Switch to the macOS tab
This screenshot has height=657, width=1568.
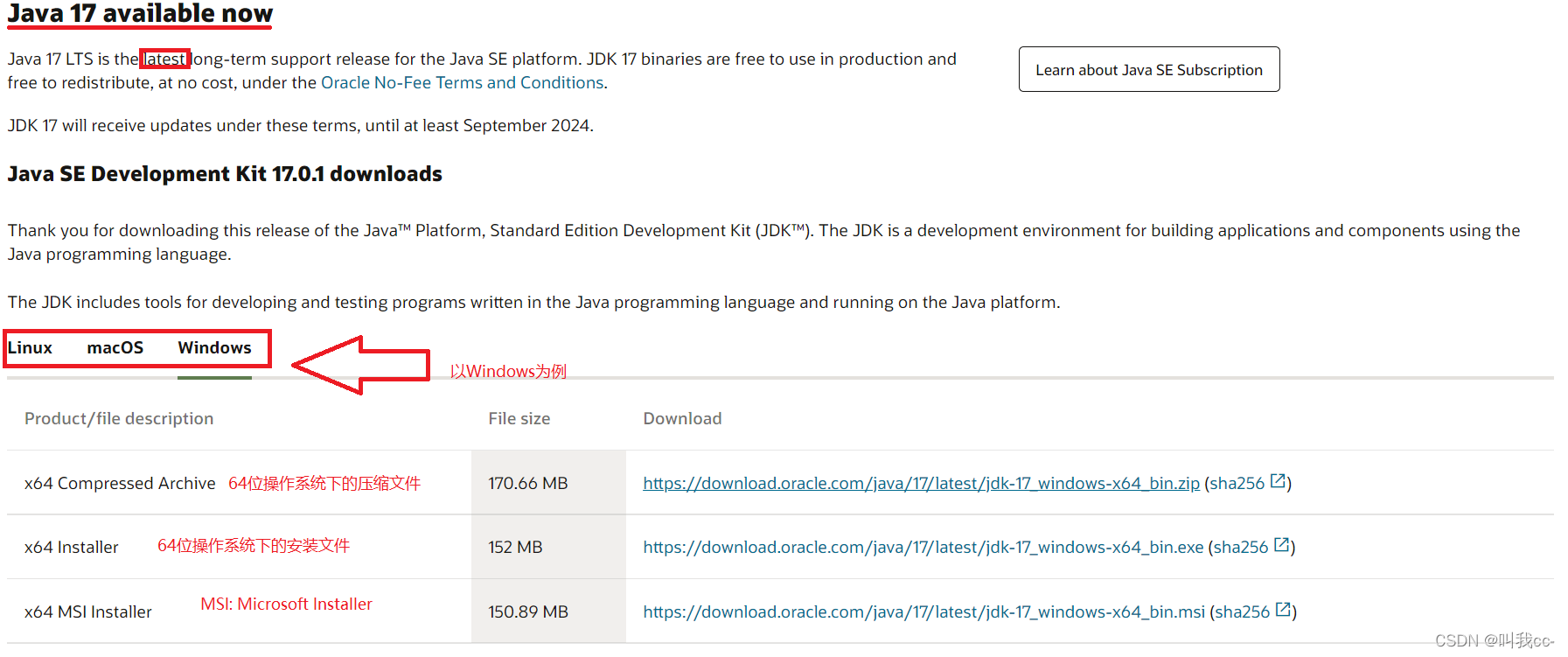coord(115,347)
